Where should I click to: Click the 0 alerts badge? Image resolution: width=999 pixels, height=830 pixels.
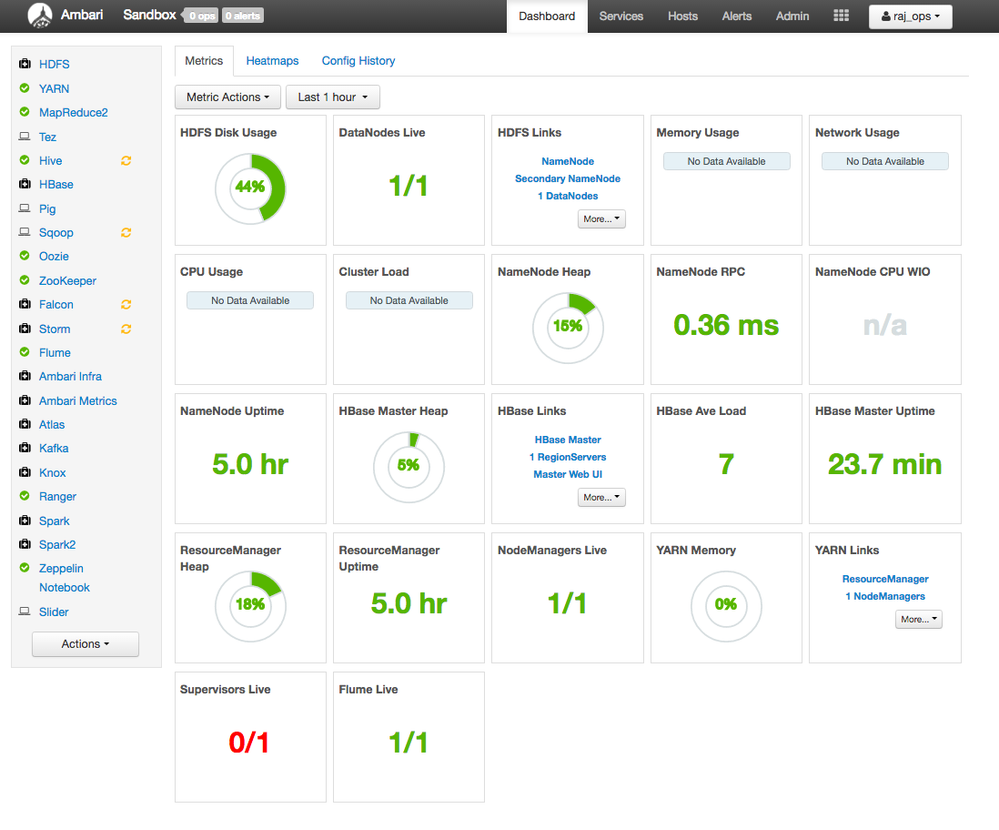click(x=243, y=16)
